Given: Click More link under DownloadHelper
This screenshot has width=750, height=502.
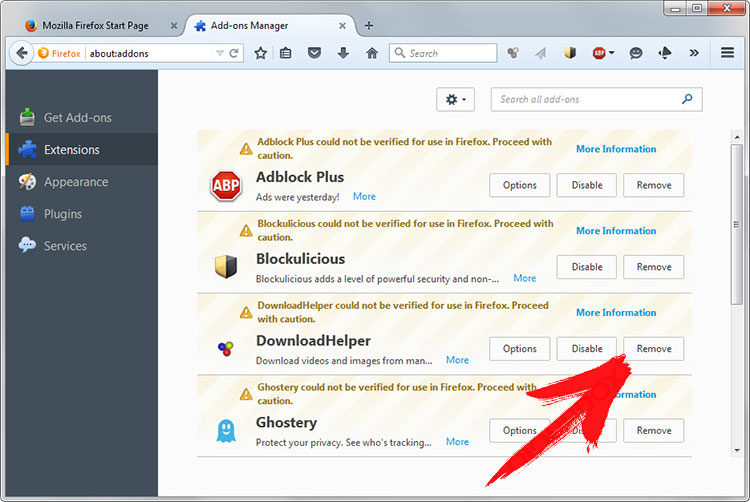Looking at the screenshot, I should point(457,360).
